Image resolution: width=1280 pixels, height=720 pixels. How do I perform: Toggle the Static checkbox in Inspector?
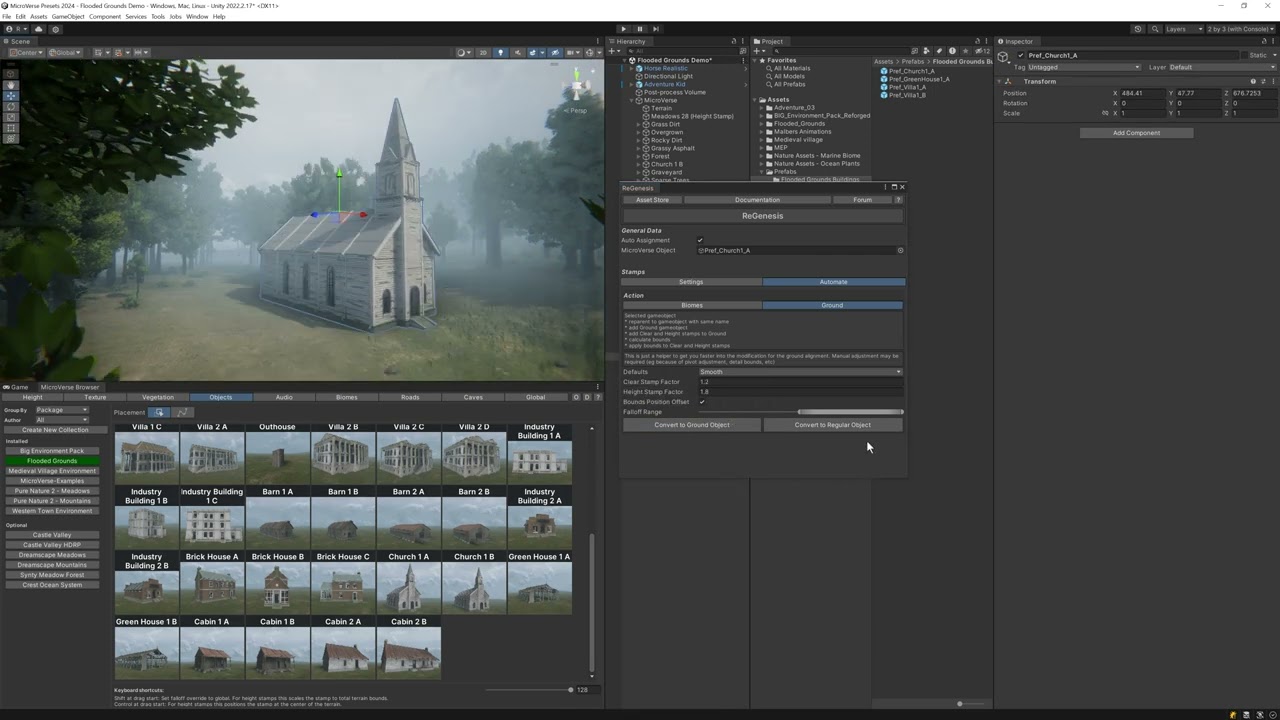coord(1243,56)
